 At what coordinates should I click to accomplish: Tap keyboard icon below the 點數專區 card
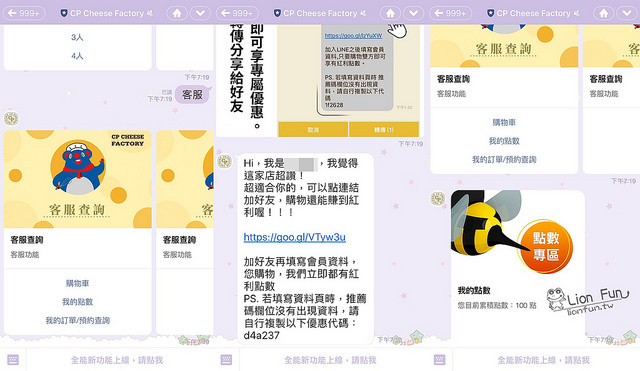click(440, 360)
